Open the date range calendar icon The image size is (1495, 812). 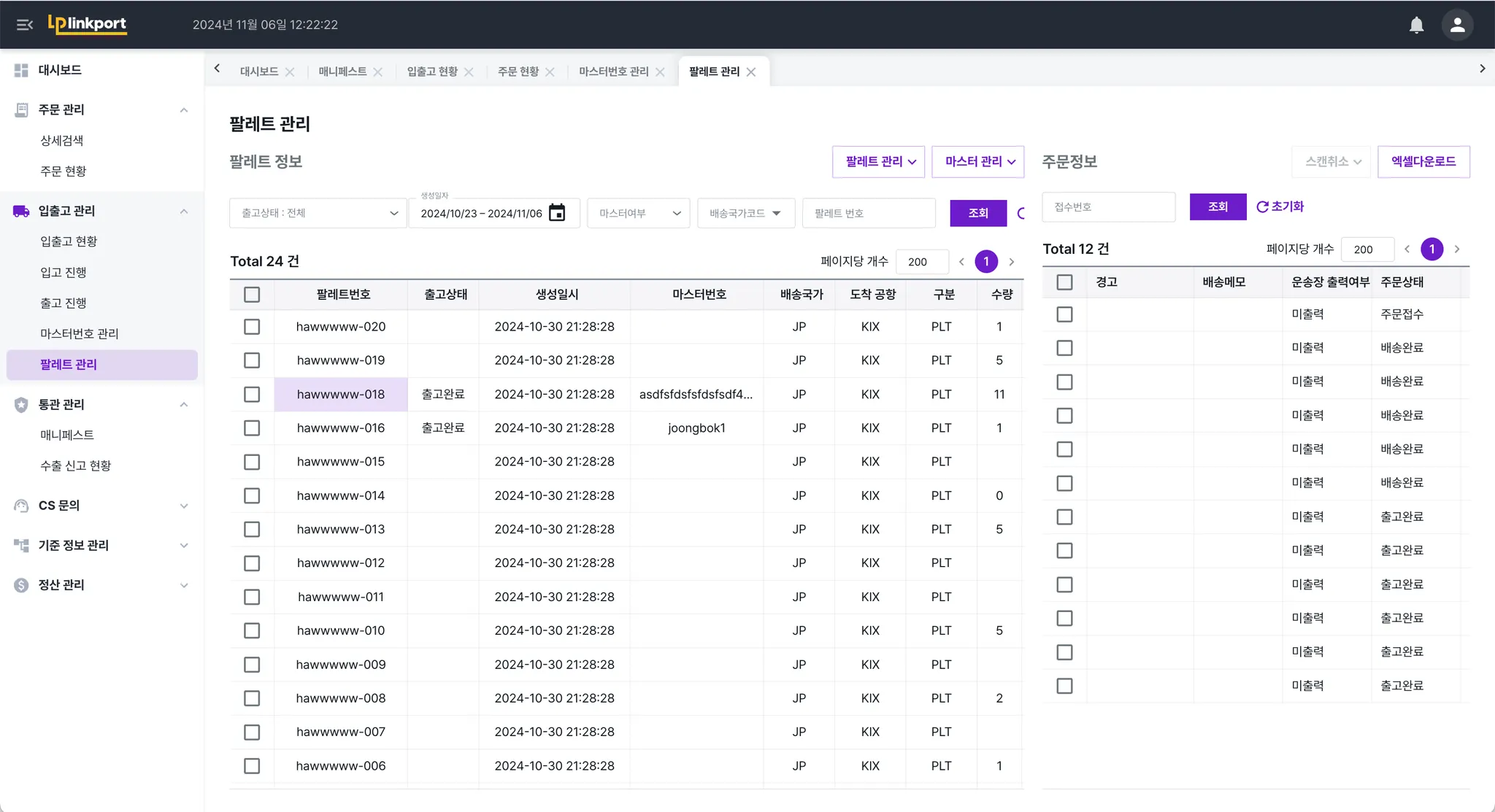click(557, 213)
